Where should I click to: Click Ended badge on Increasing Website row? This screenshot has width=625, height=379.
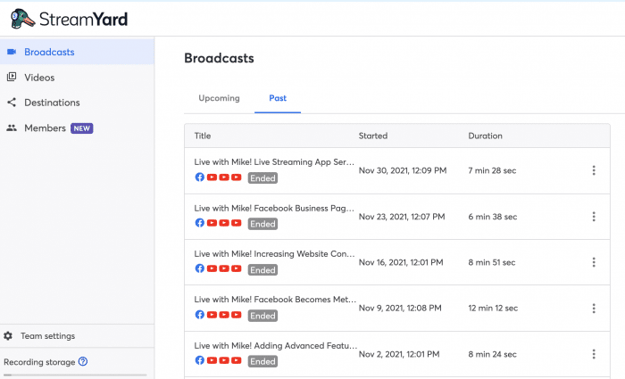pos(263,270)
